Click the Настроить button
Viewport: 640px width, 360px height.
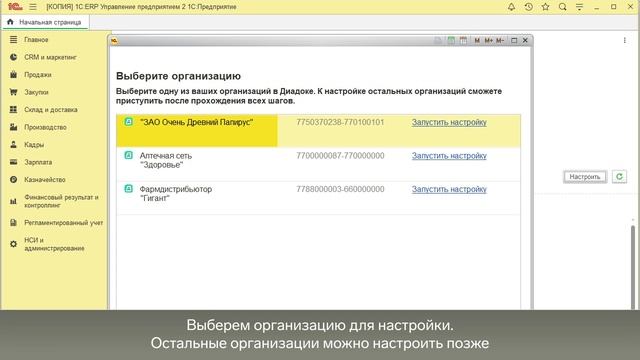coord(584,177)
